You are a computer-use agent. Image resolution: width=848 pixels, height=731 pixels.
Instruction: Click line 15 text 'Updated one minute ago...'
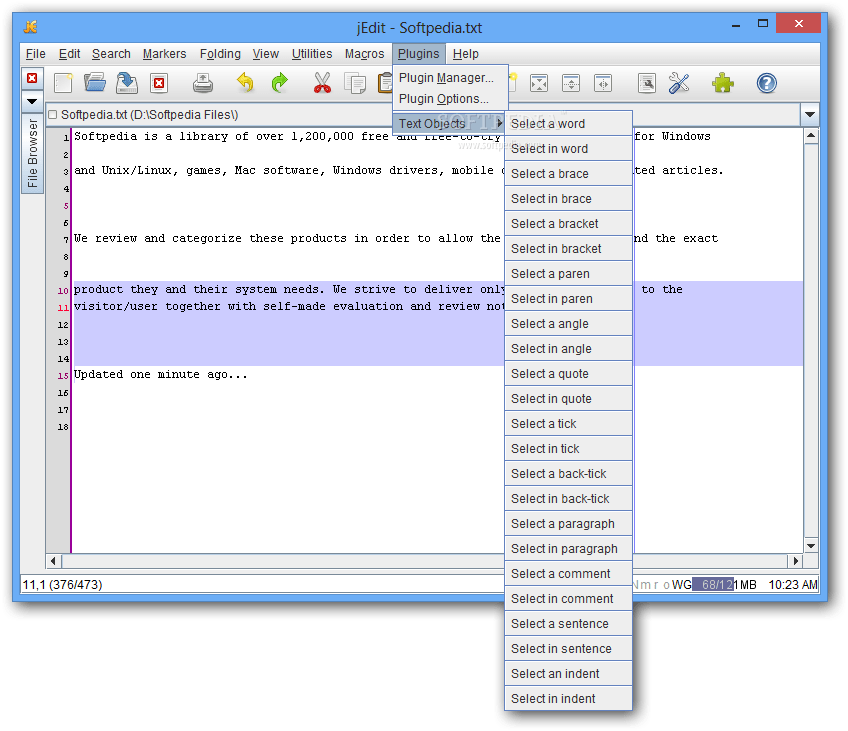161,374
